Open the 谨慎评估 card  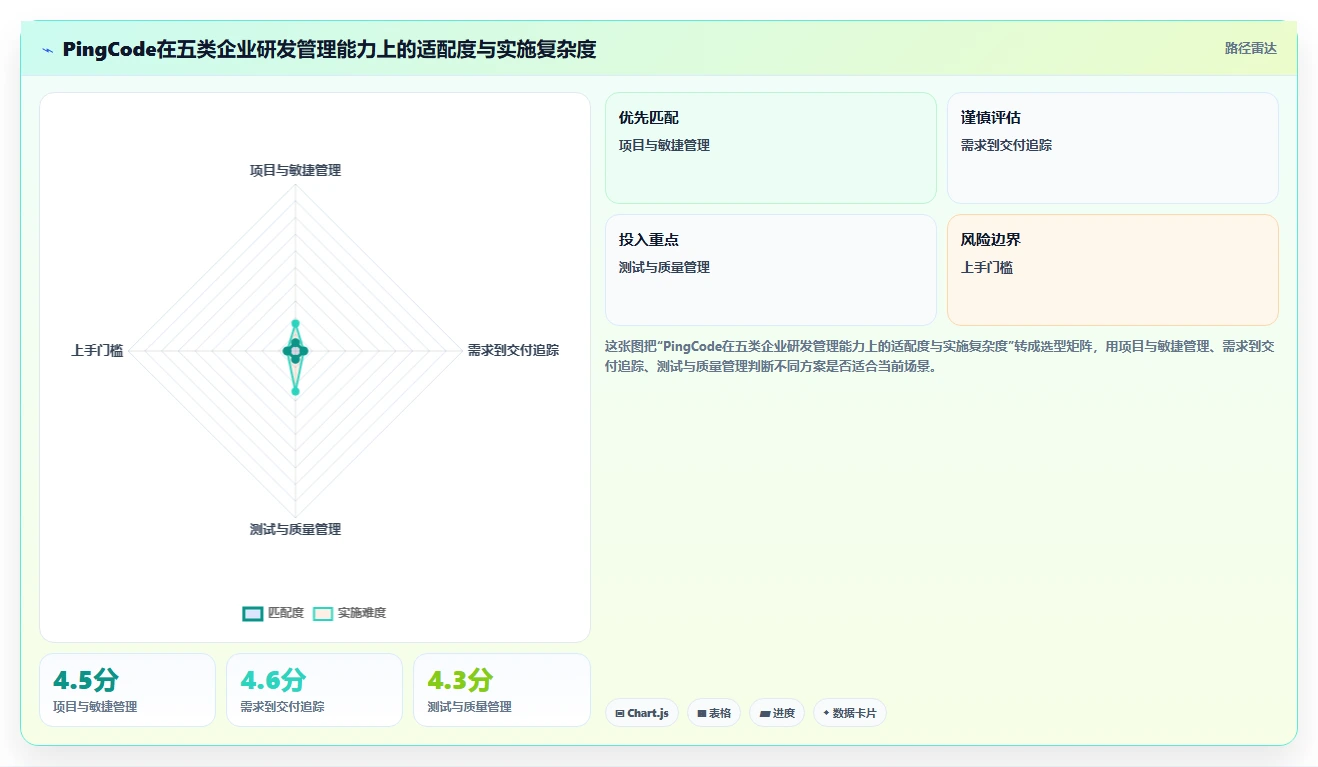point(1113,148)
